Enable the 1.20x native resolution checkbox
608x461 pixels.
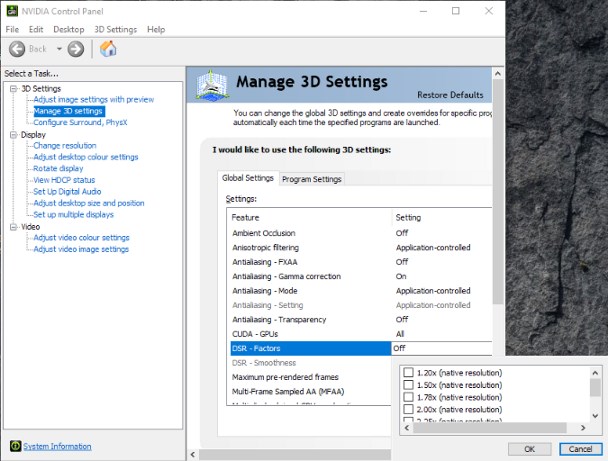pos(408,372)
